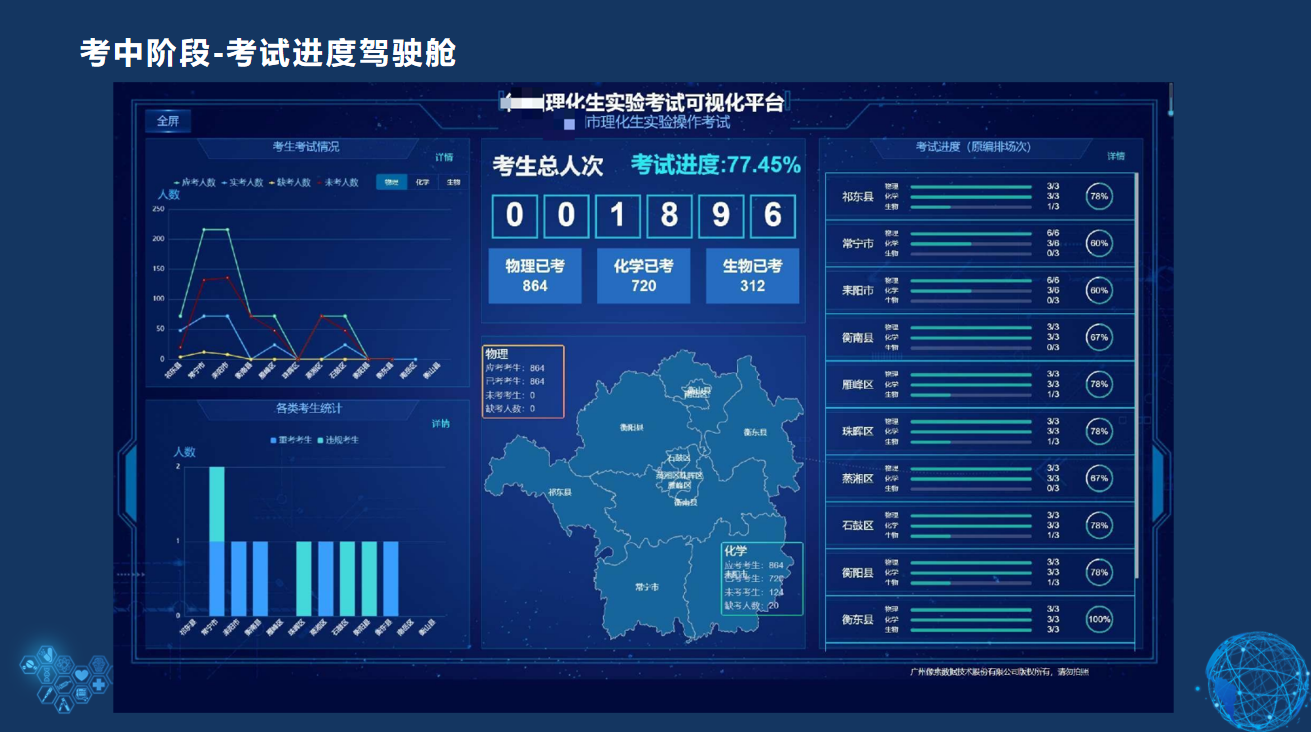Click the 100% progress circle for 衡东县
The height and width of the screenshot is (732, 1311).
pos(1099,620)
